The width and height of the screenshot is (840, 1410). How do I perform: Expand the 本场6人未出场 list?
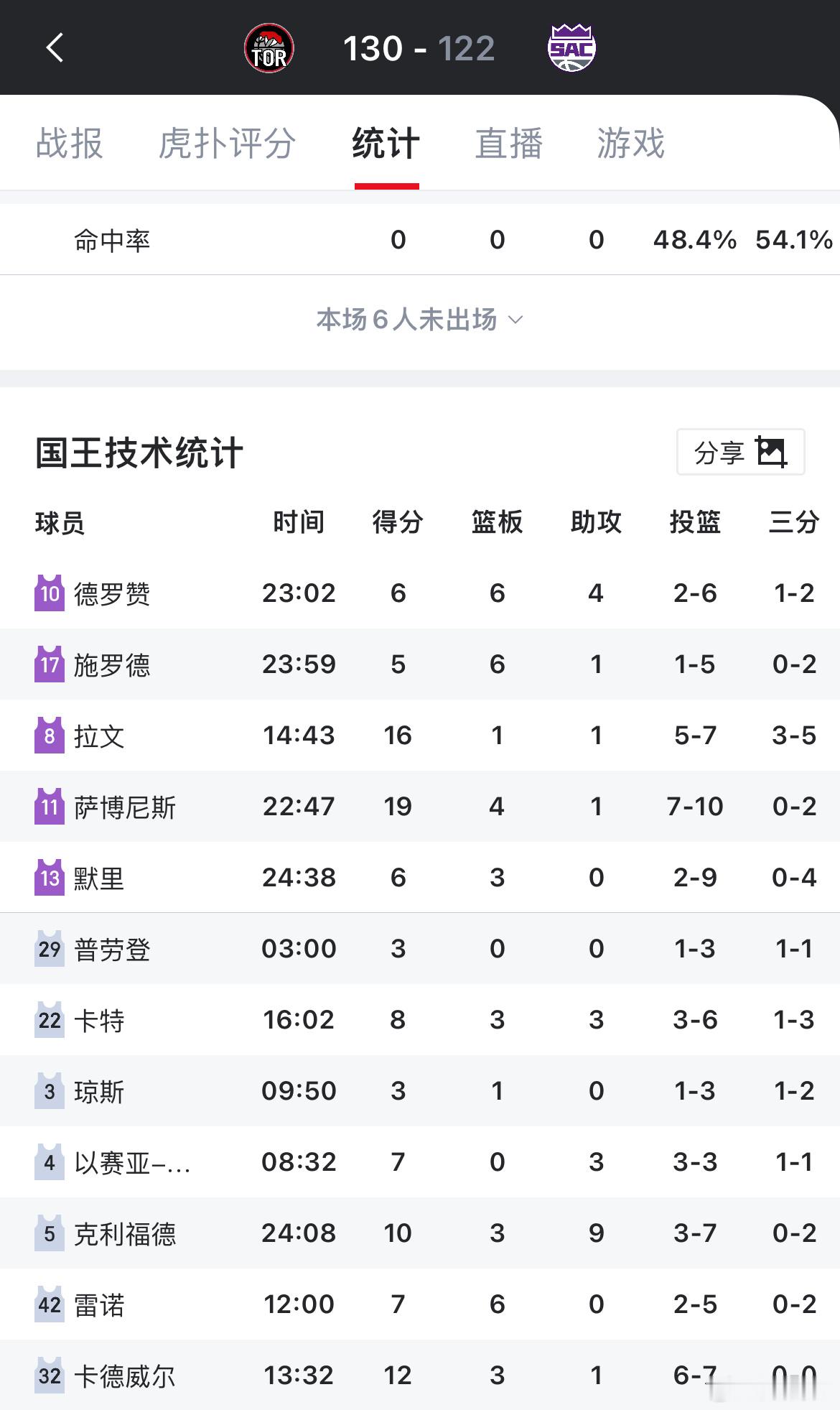tap(406, 320)
